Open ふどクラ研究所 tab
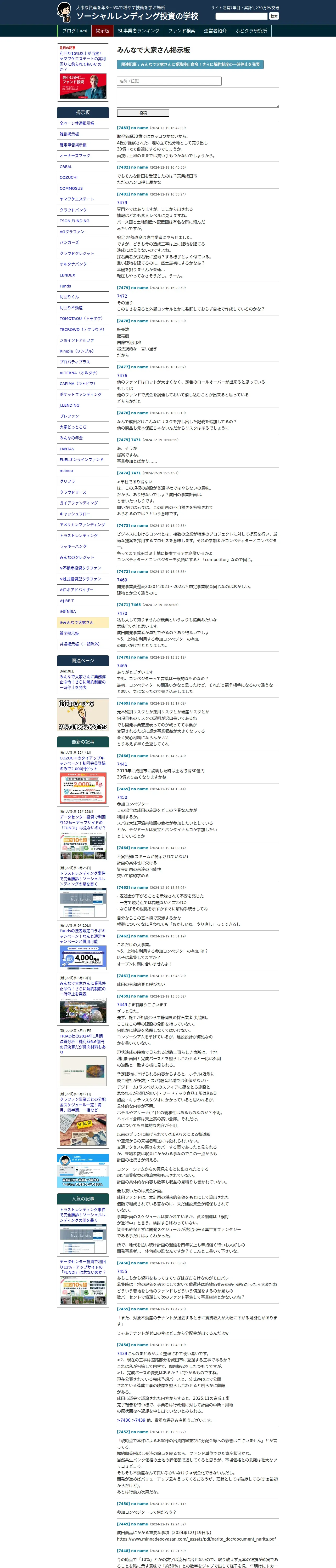The height and width of the screenshot is (1568, 336). tap(251, 31)
